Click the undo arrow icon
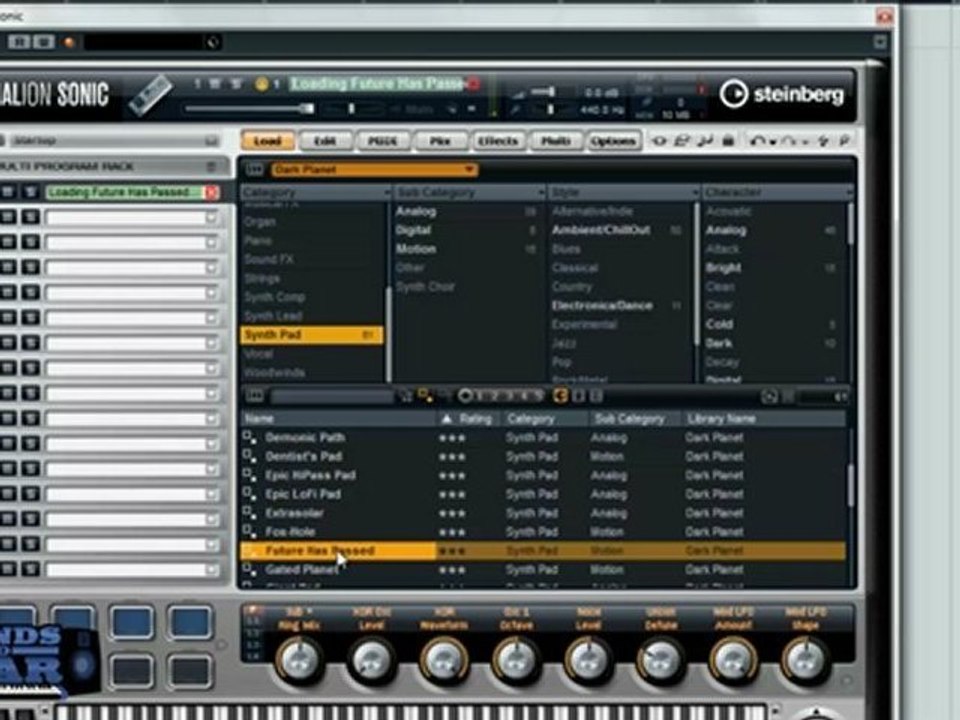Image resolution: width=960 pixels, height=720 pixels. [758, 141]
